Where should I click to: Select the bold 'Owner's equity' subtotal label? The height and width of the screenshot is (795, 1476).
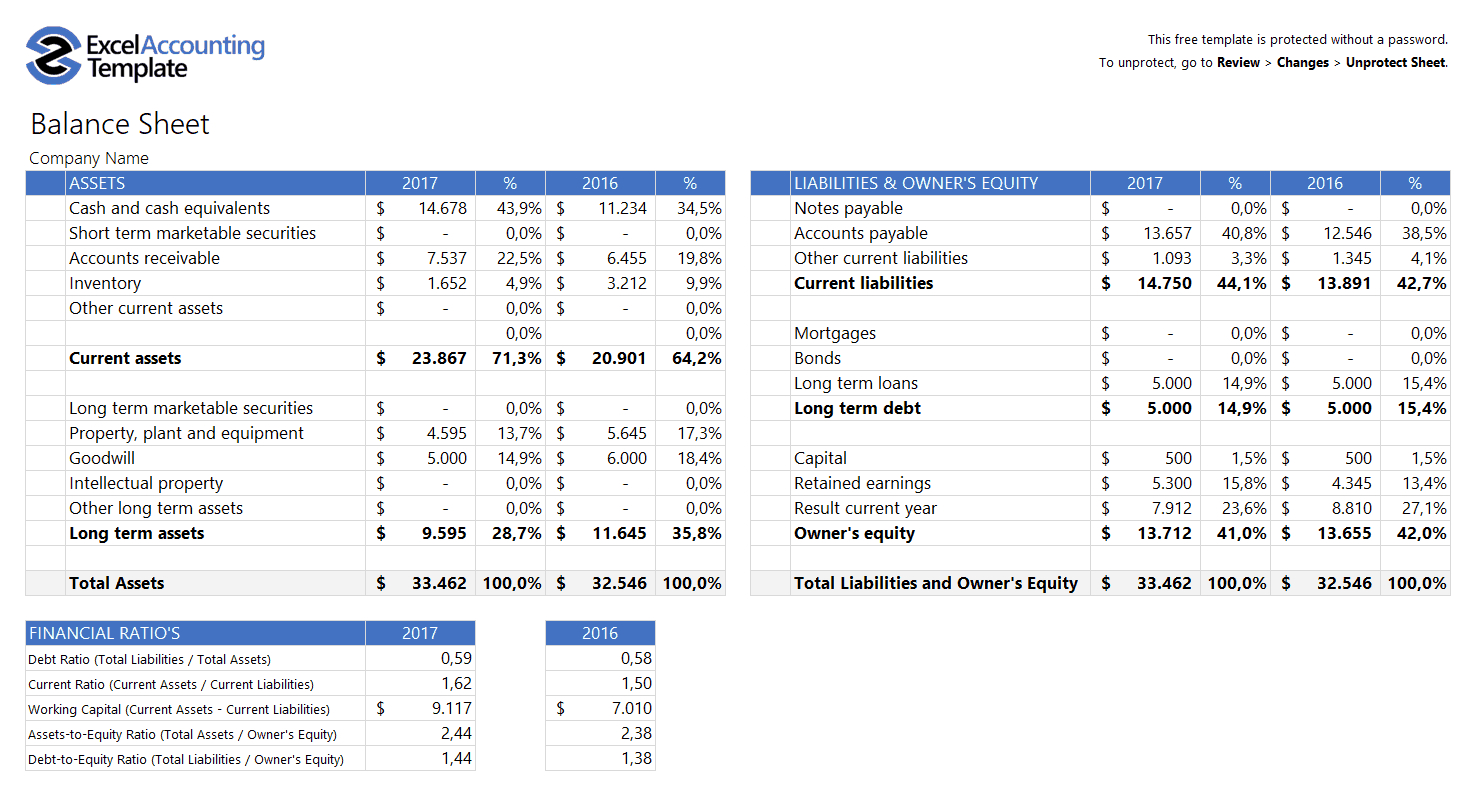(854, 533)
